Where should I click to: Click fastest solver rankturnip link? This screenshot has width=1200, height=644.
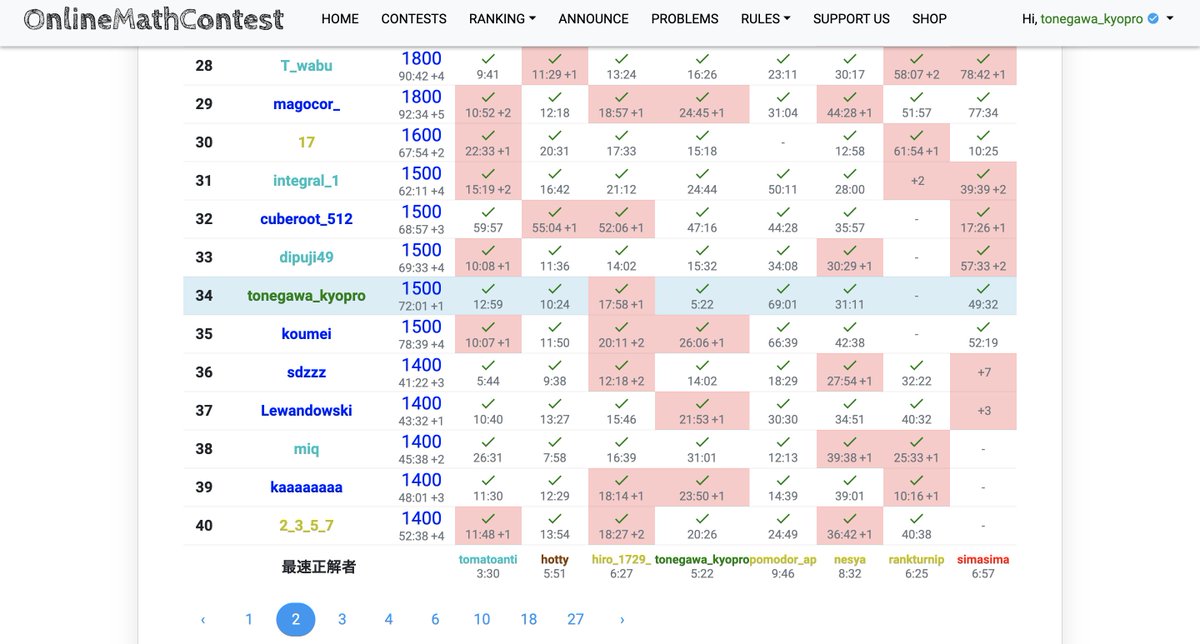pos(916,560)
